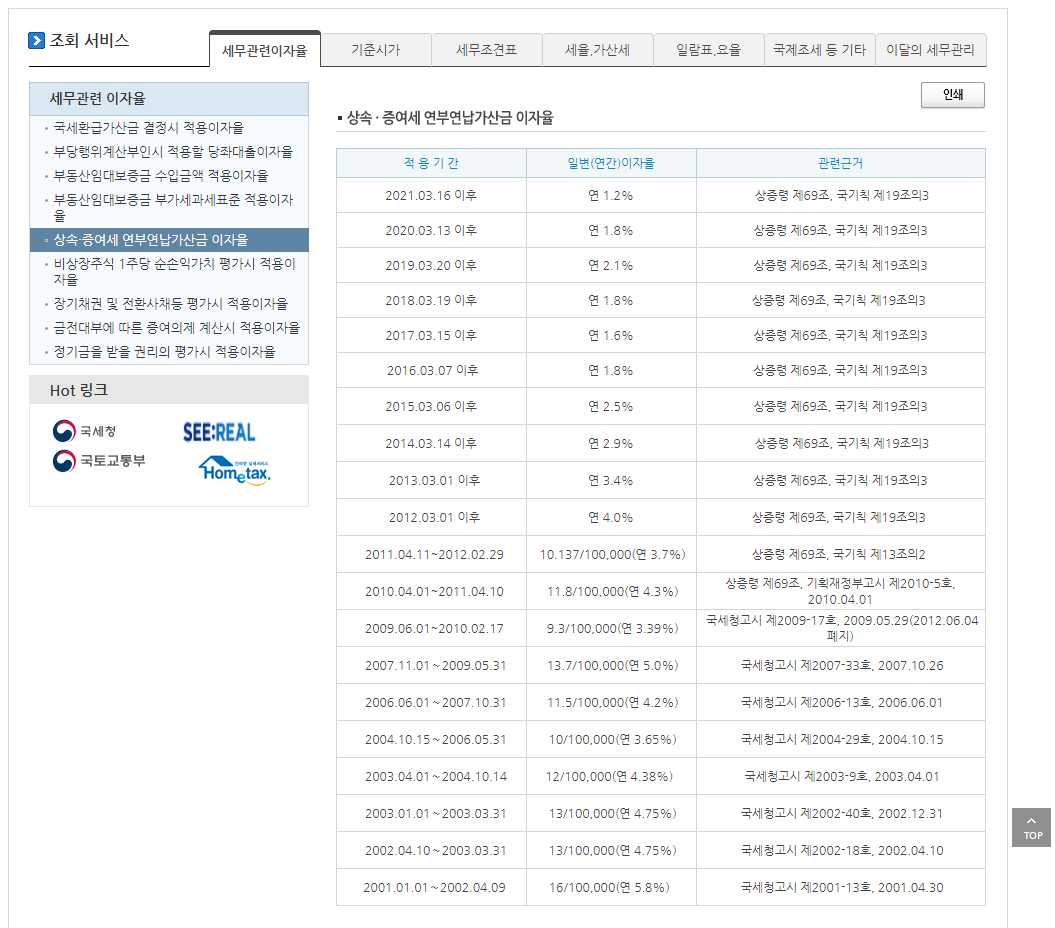Click the 2019.03.20 이후 period cell
The width and height of the screenshot is (1055, 928).
[431, 265]
